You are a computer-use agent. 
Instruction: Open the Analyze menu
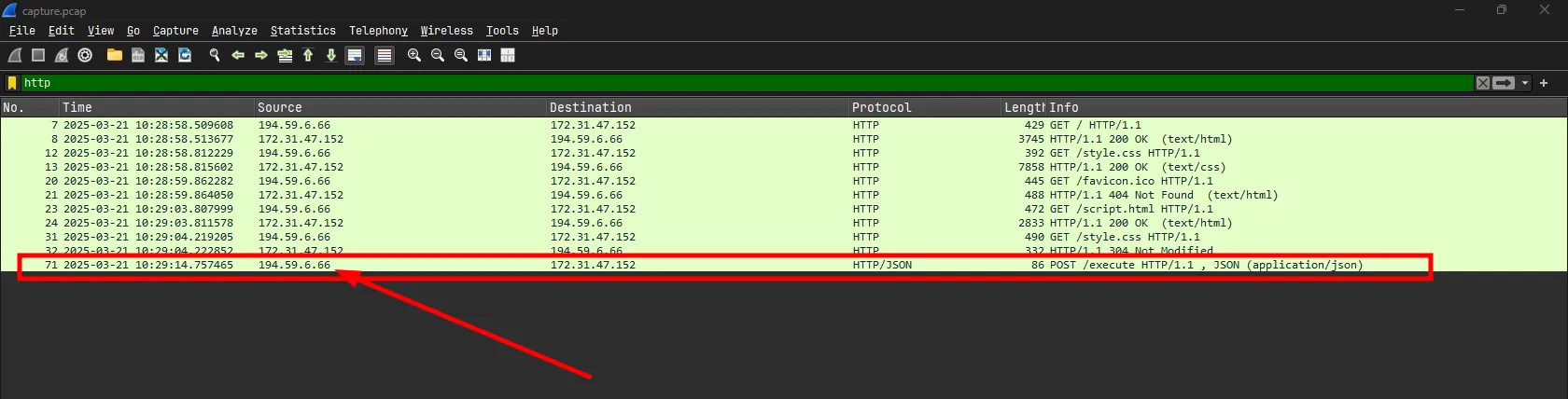pos(234,31)
